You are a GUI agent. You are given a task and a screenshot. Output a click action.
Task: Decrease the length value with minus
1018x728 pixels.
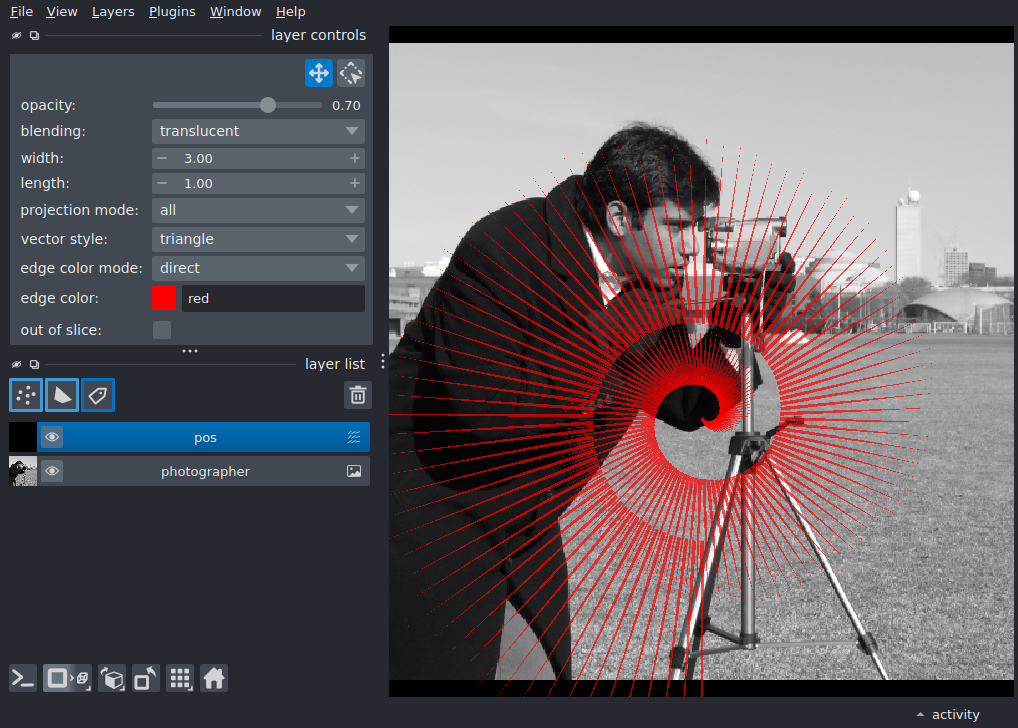(162, 184)
